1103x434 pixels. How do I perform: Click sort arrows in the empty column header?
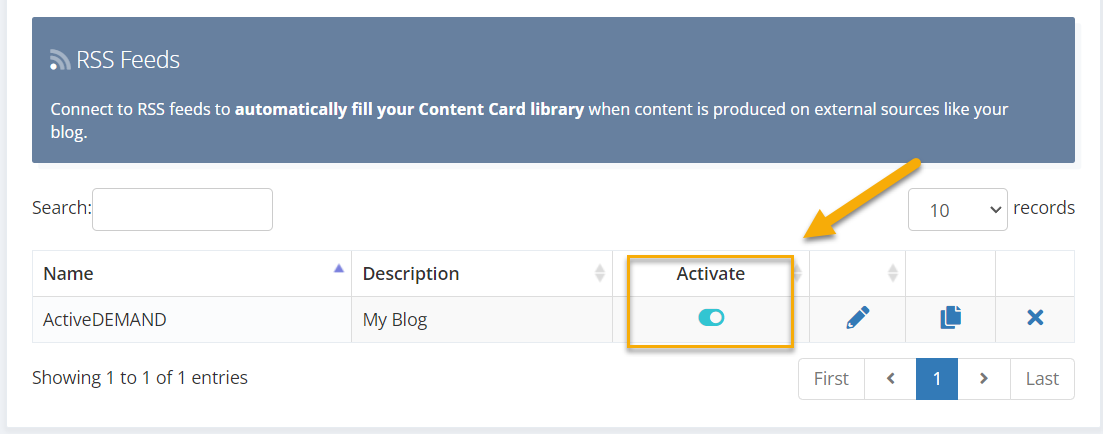click(x=893, y=273)
